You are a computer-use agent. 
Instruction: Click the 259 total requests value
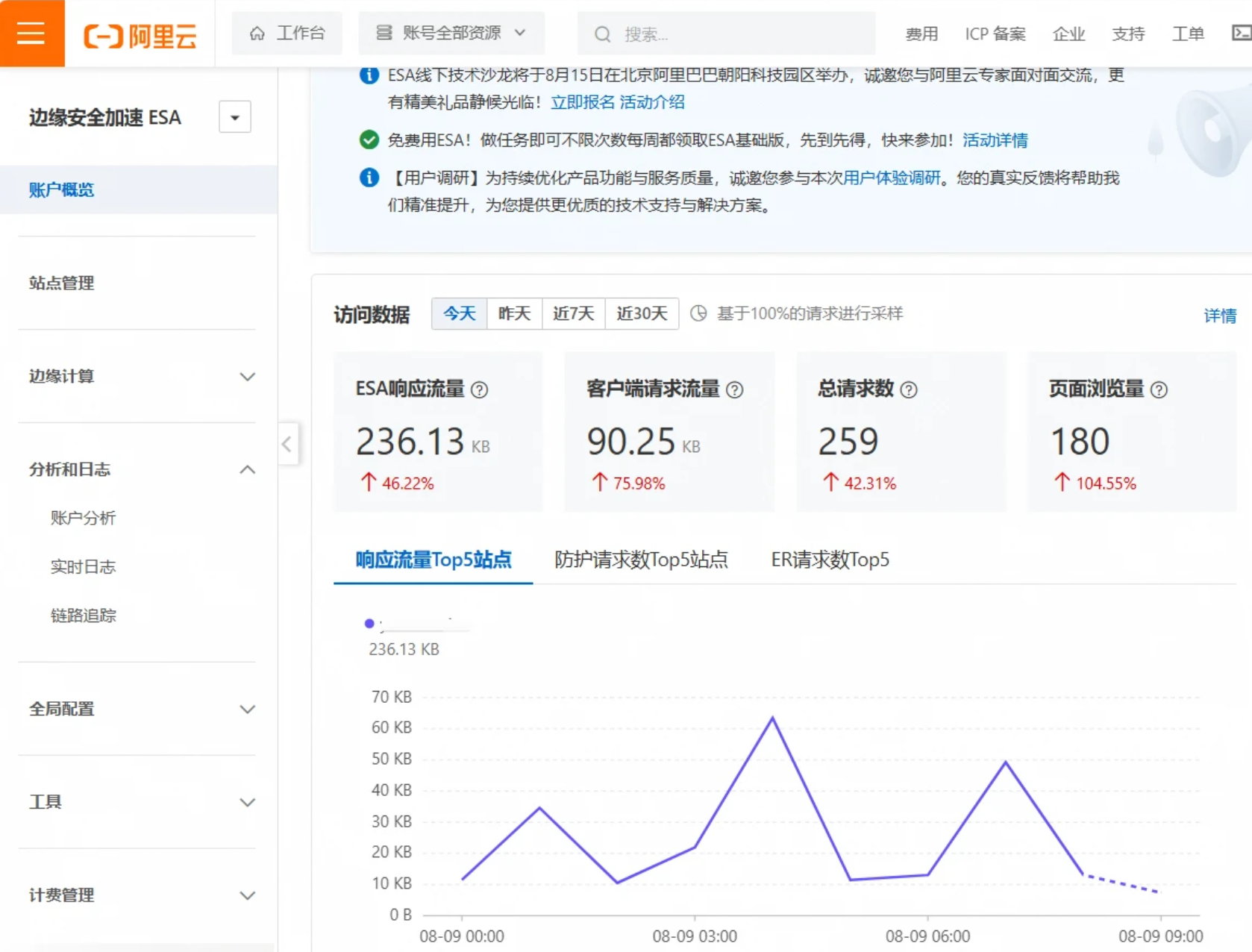848,442
